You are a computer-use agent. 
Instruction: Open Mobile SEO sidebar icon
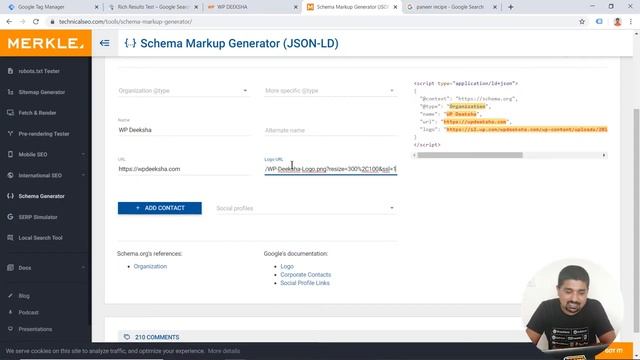tap(10, 154)
